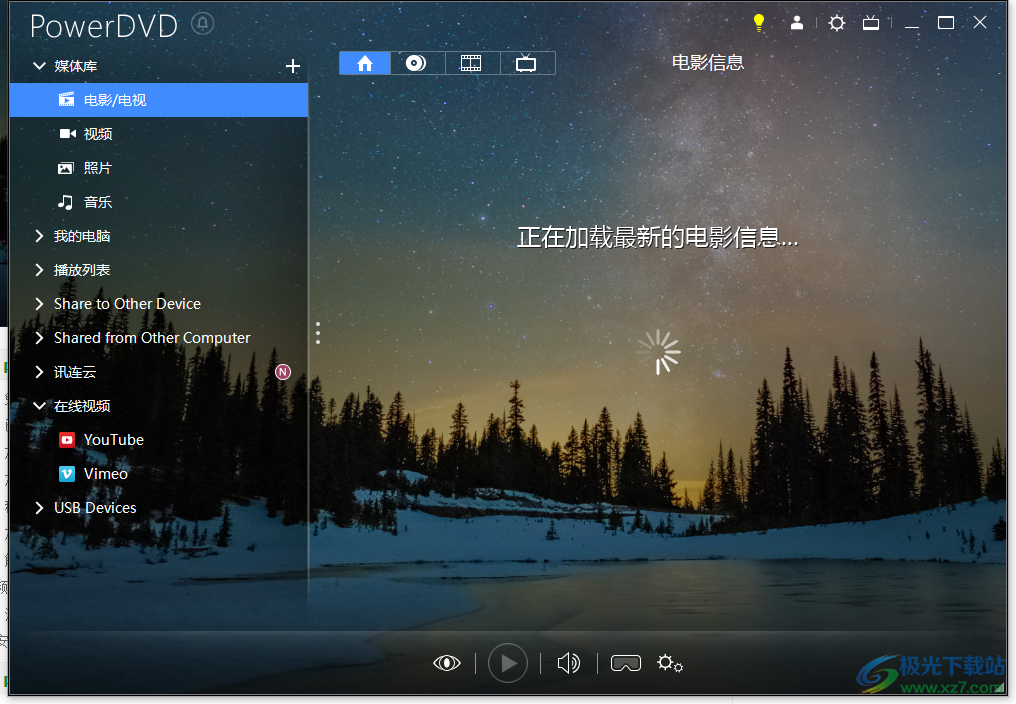Click the camcorder icon beside 视频
The width and height of the screenshot is (1016, 704).
click(67, 134)
